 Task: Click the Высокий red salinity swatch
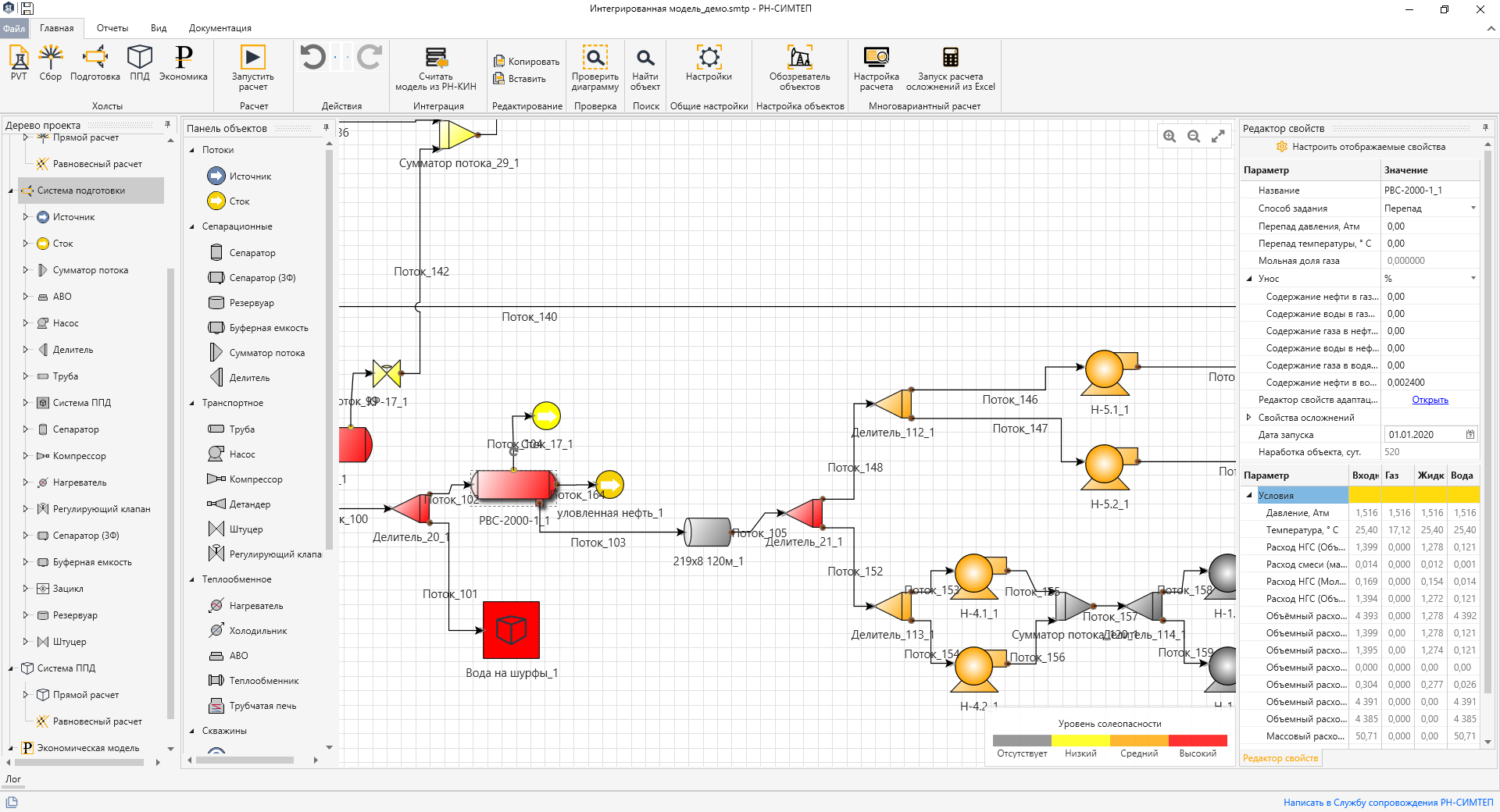(1198, 740)
